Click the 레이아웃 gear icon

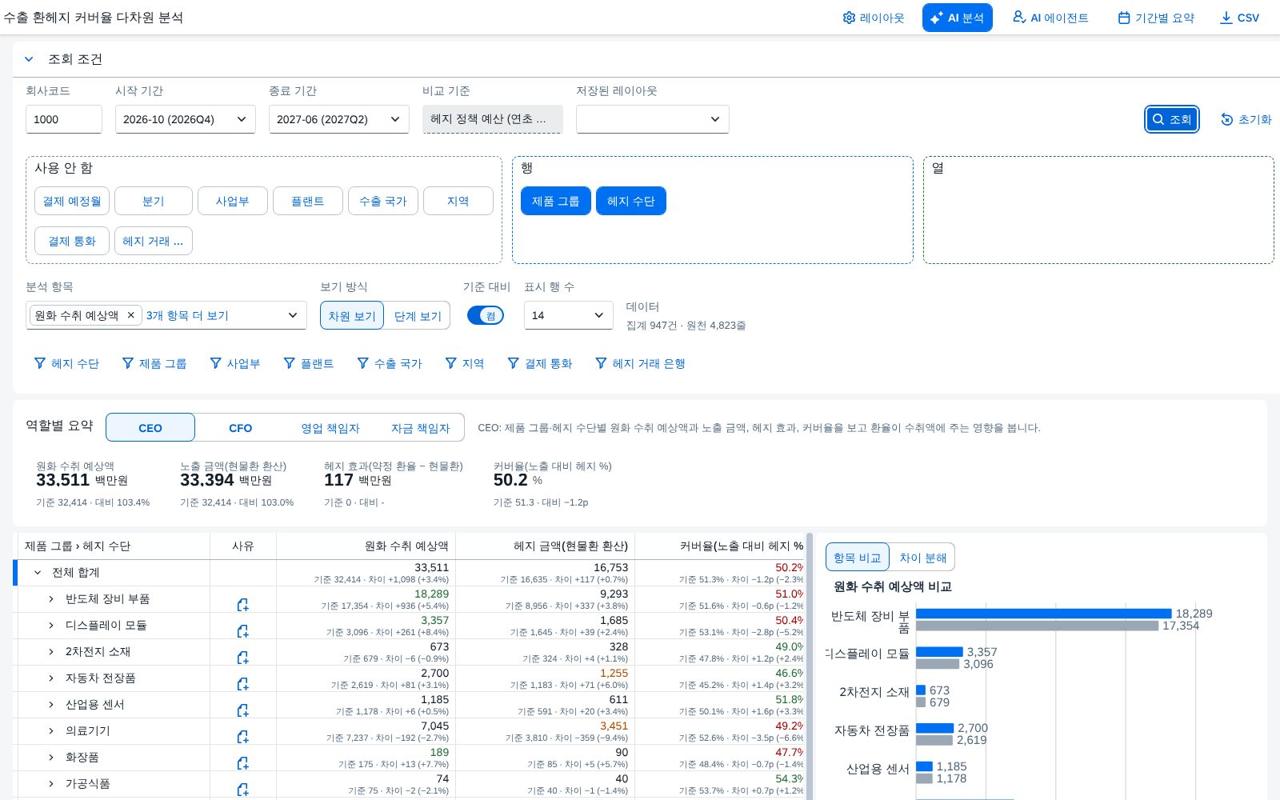(x=849, y=18)
